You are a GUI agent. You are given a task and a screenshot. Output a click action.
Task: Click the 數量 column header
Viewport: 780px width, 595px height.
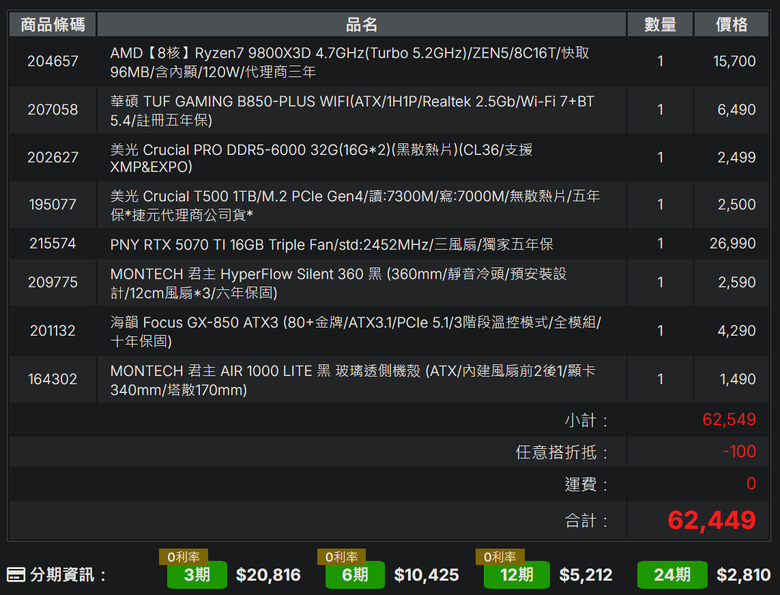660,24
